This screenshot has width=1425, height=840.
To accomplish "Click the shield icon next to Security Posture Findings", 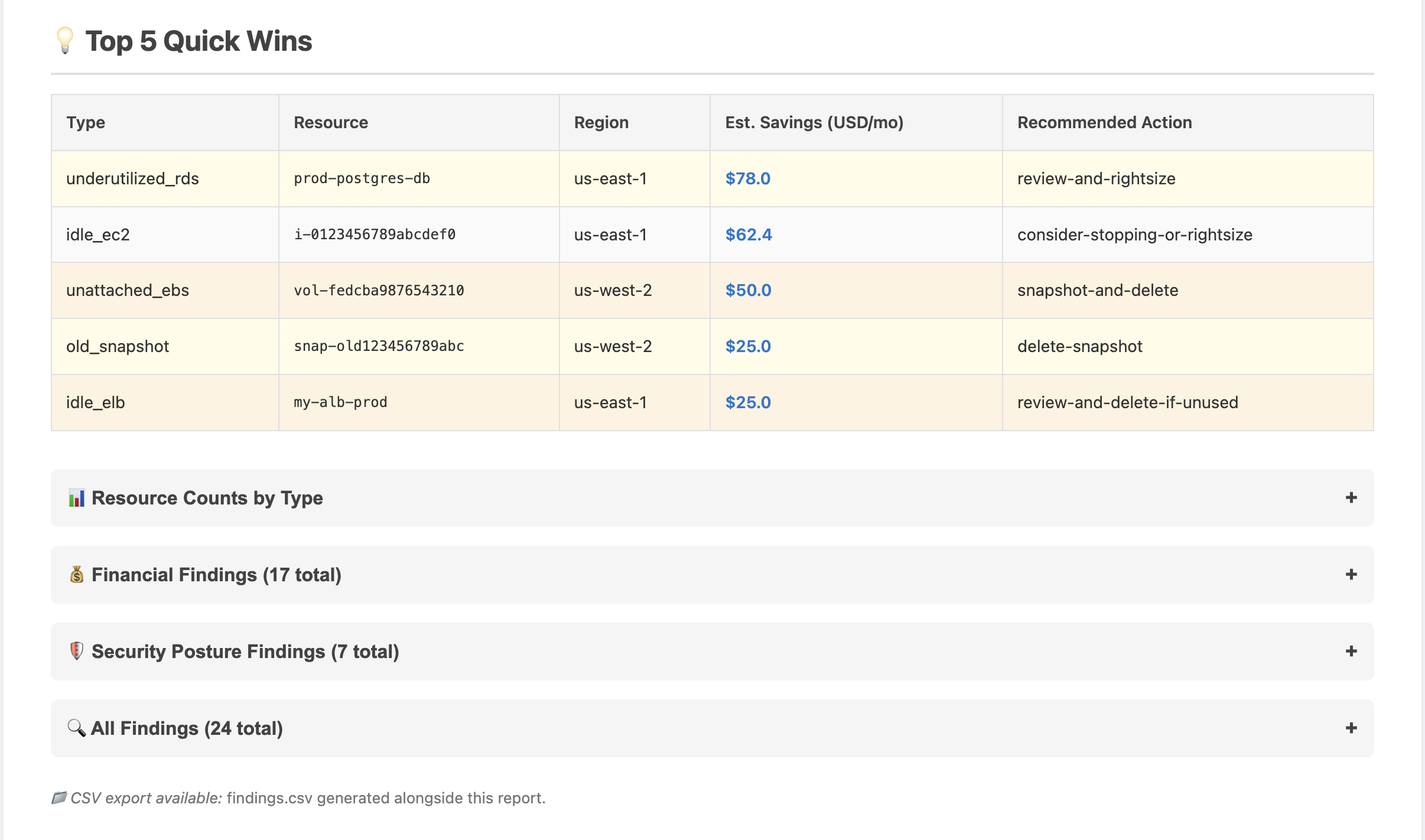I will pos(76,651).
